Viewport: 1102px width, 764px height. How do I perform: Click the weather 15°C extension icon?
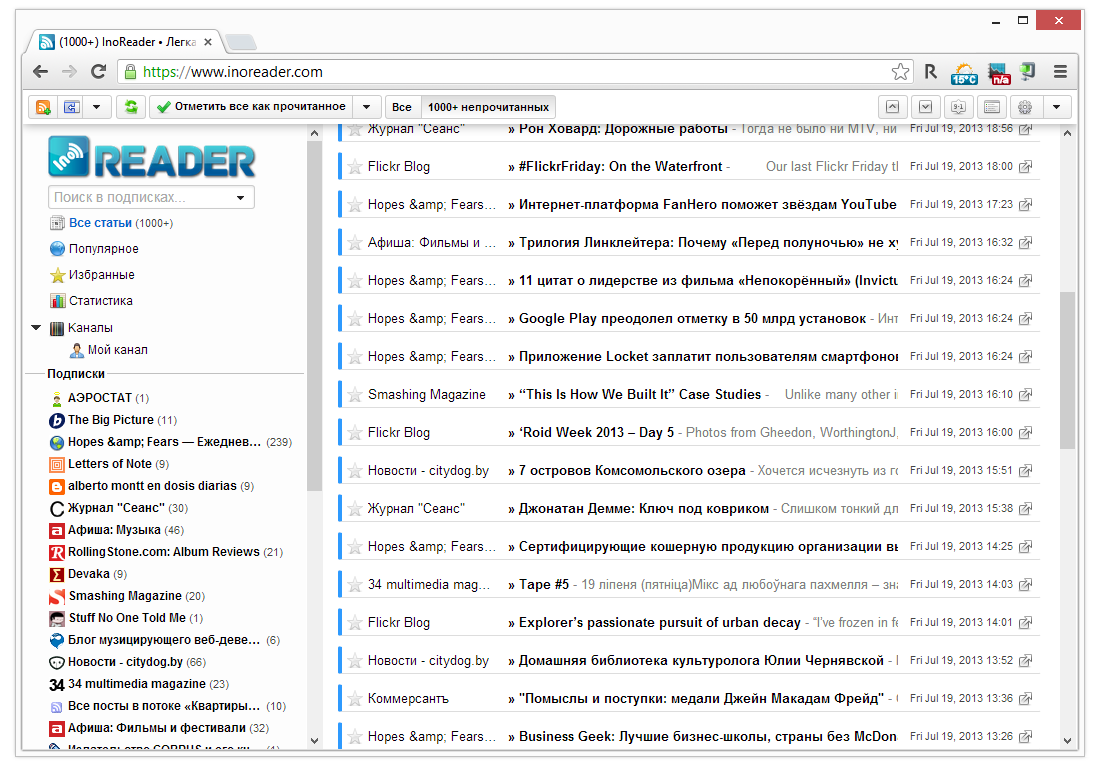964,72
